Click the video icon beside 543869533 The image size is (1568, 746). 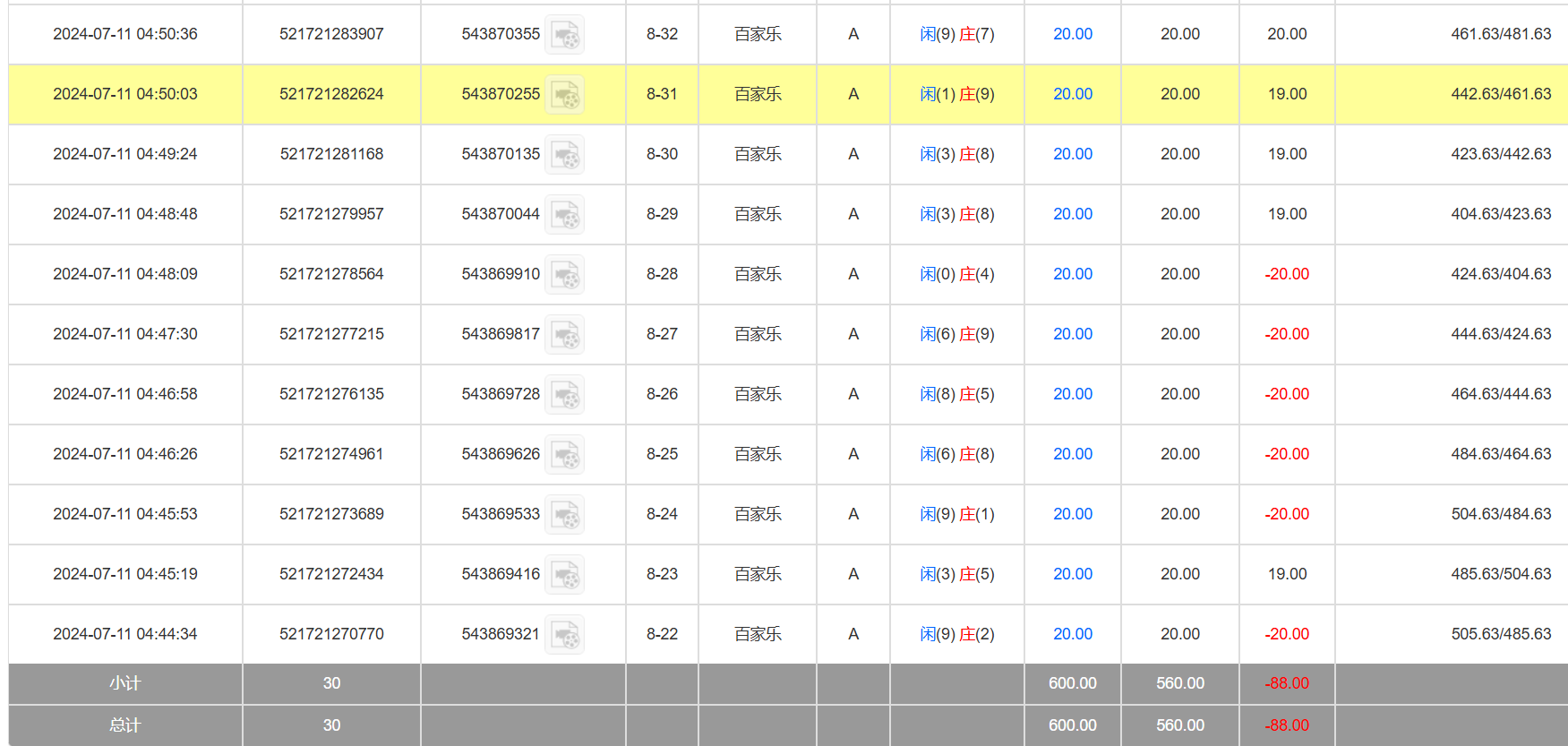(x=565, y=515)
